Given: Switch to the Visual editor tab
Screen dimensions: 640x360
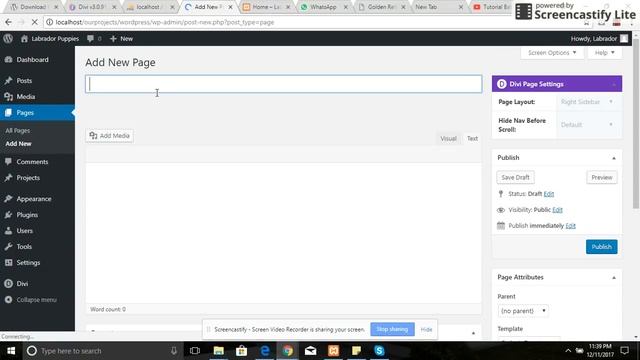Looking at the screenshot, I should (448, 138).
